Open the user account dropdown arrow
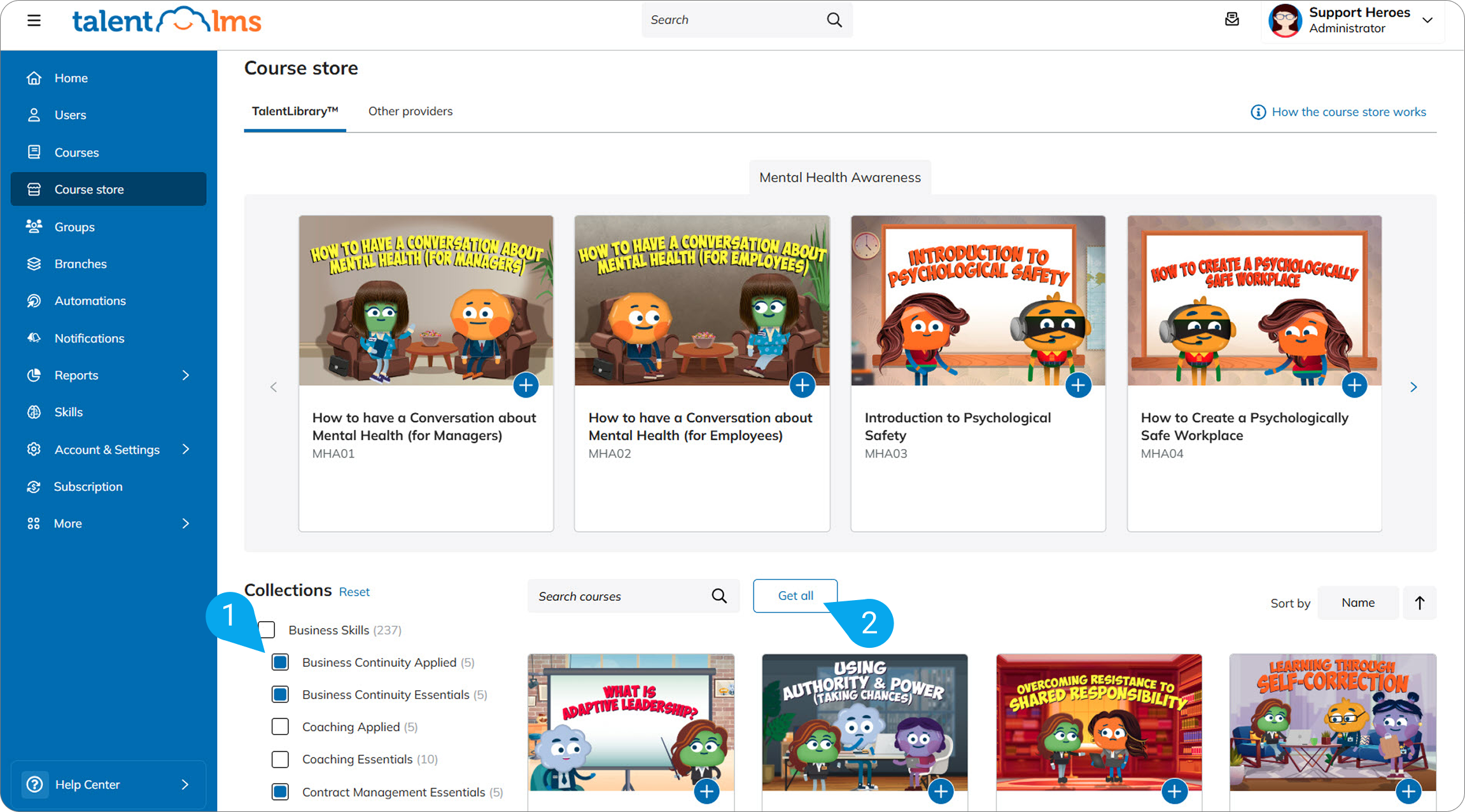 [x=1427, y=20]
